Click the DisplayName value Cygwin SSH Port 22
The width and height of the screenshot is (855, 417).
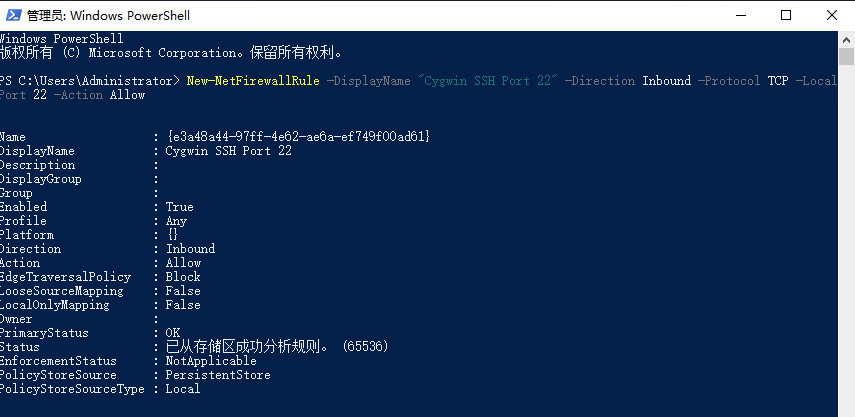tap(228, 151)
